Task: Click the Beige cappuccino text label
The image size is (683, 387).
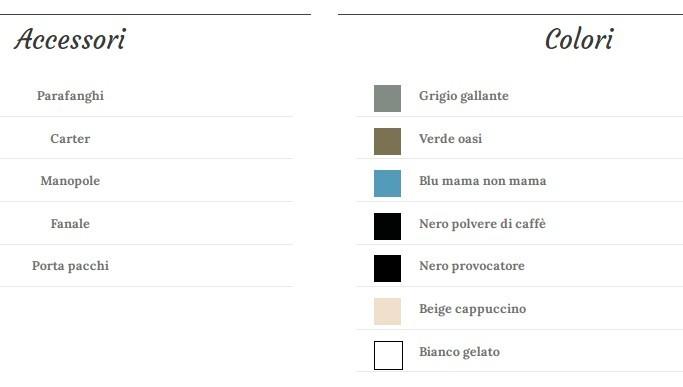Action: [x=472, y=309]
